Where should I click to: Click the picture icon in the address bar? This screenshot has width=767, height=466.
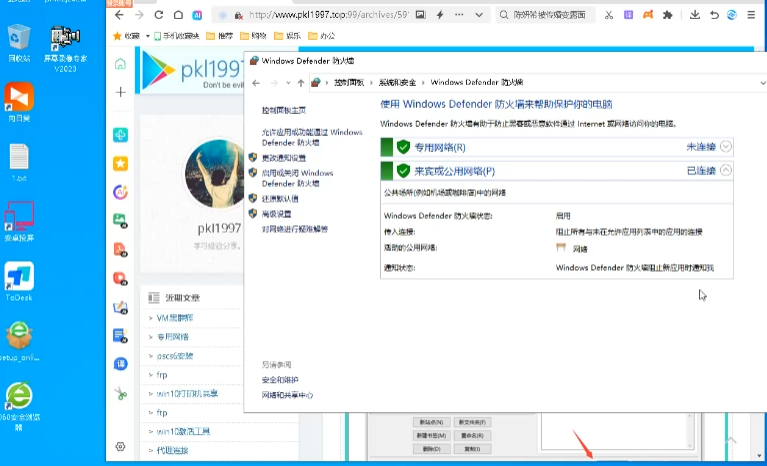click(x=421, y=15)
